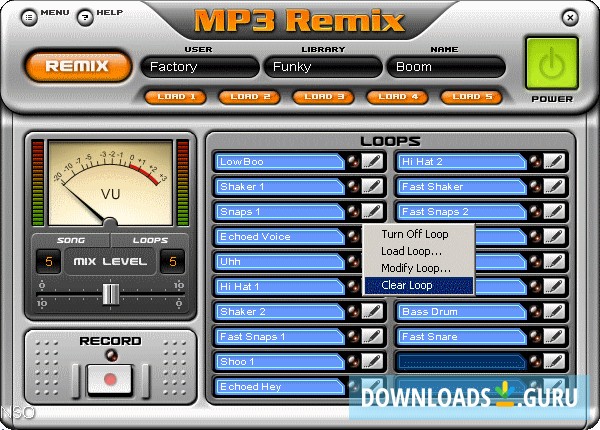Open the MENU round icon button
This screenshot has width=600, height=430.
29,18
